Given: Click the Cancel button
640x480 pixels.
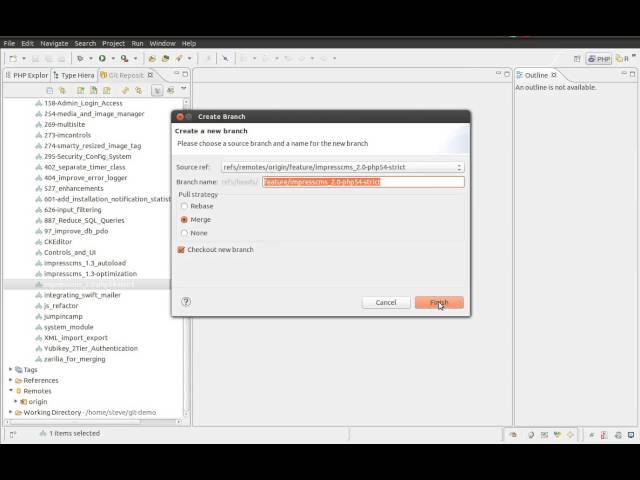Looking at the screenshot, I should [386, 302].
